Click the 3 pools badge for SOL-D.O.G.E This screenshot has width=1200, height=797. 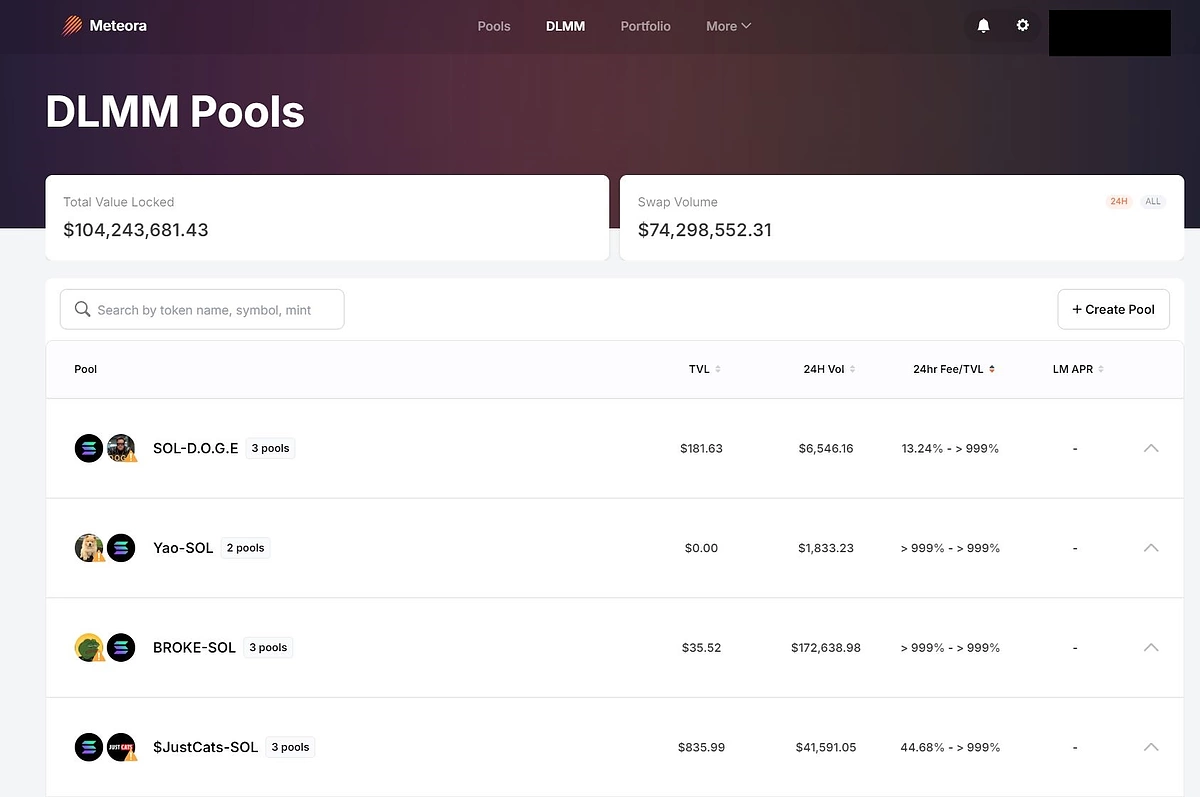pyautogui.click(x=270, y=448)
